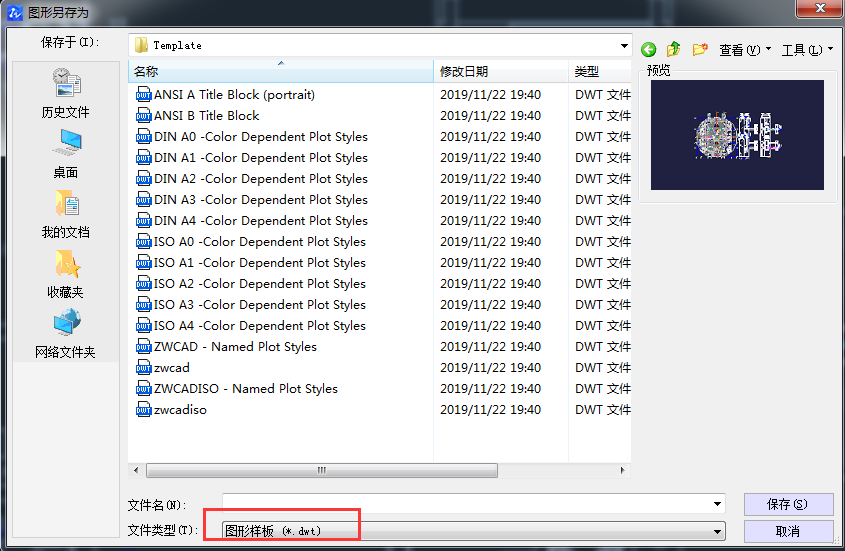Select the ANSI B Title Block file icon
Image resolution: width=845 pixels, height=551 pixels.
click(143, 116)
